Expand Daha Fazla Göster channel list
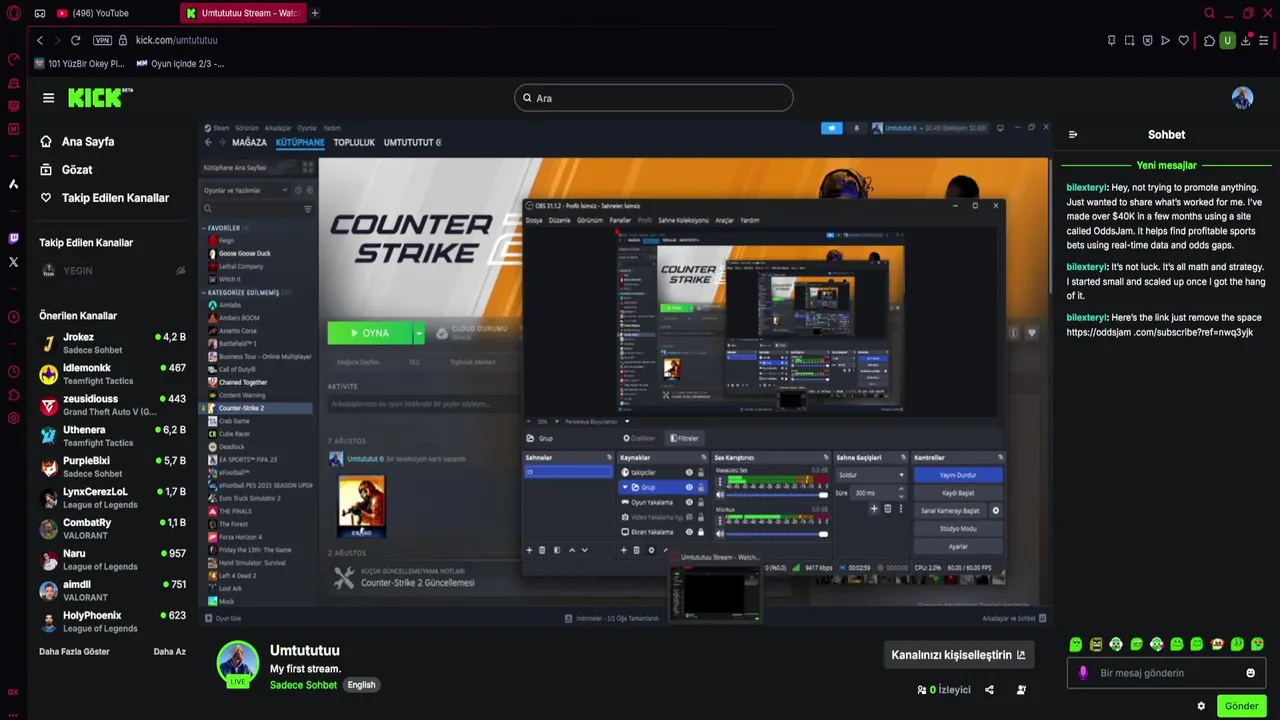The width and height of the screenshot is (1280, 720). 74,651
